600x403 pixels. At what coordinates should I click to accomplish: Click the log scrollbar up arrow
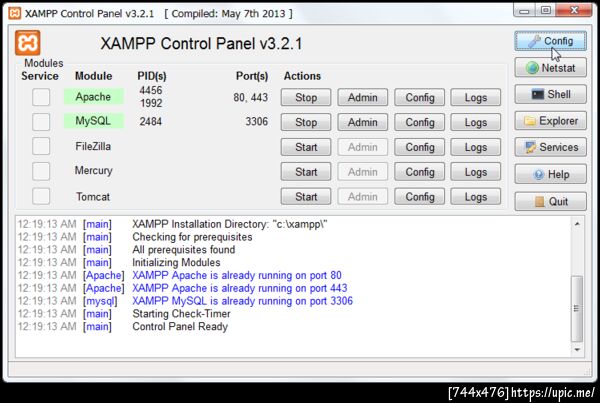[577, 224]
